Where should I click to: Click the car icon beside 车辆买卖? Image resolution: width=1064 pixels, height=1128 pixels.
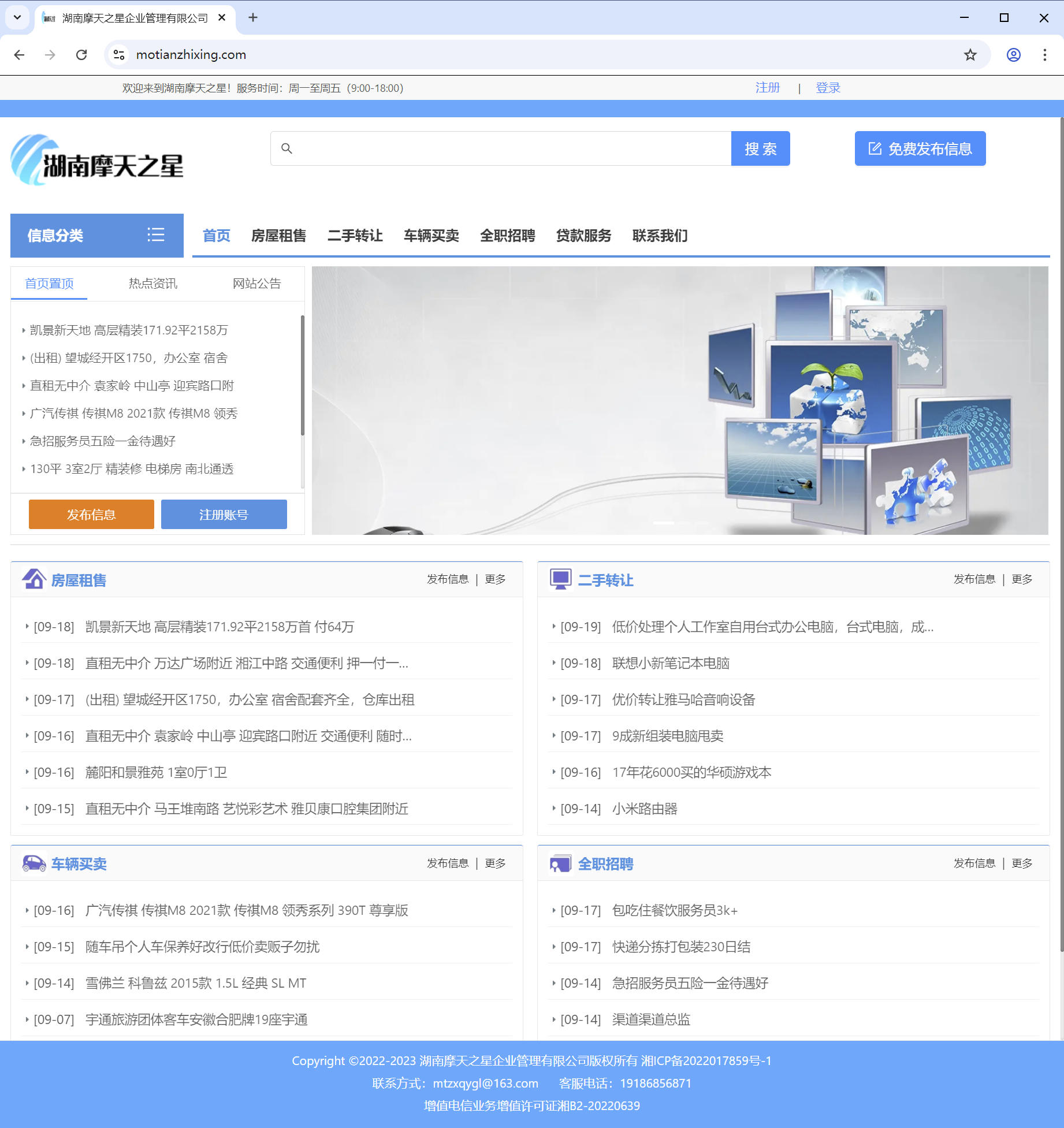coord(34,863)
